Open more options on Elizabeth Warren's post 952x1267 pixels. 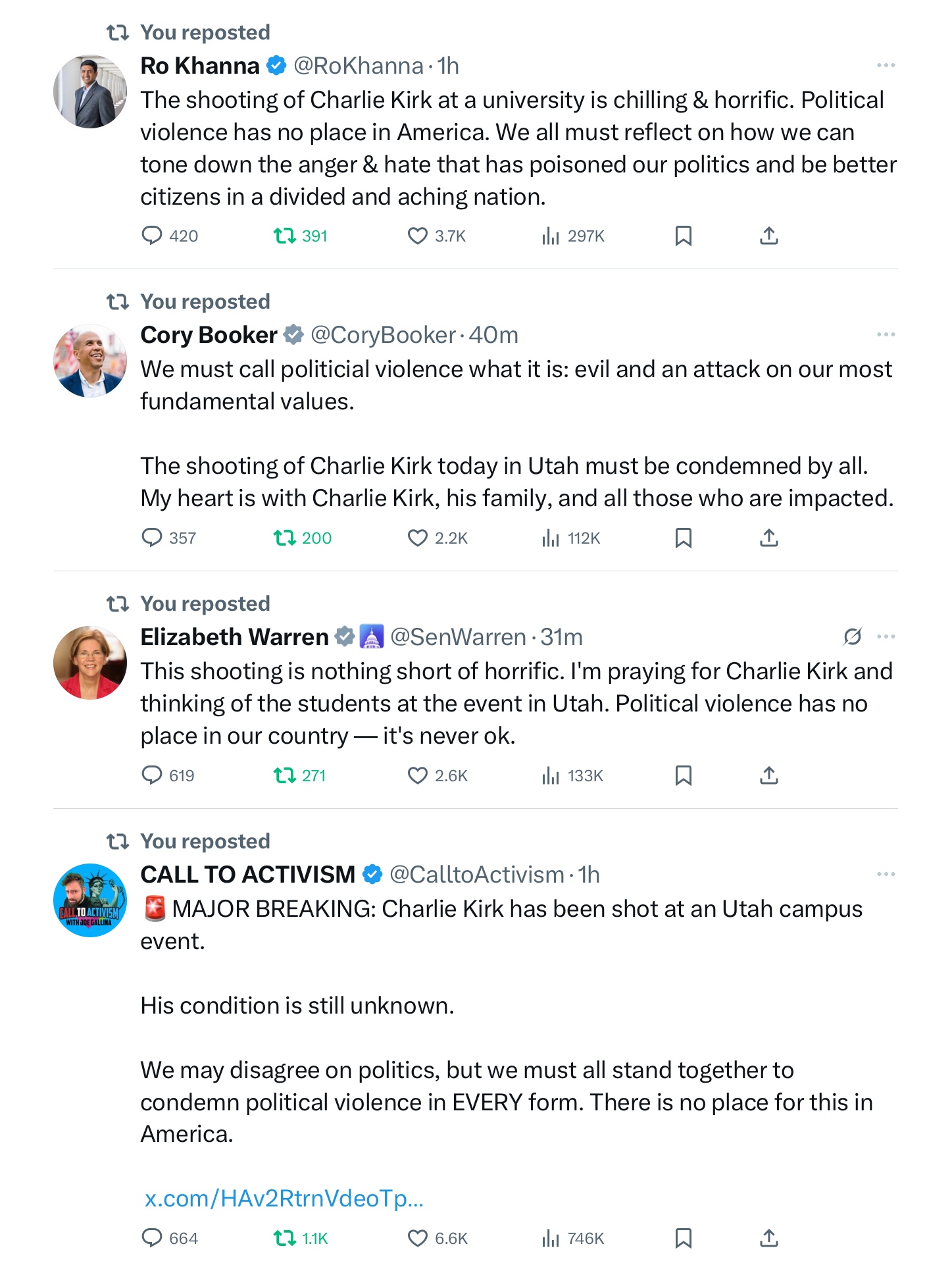(x=886, y=637)
